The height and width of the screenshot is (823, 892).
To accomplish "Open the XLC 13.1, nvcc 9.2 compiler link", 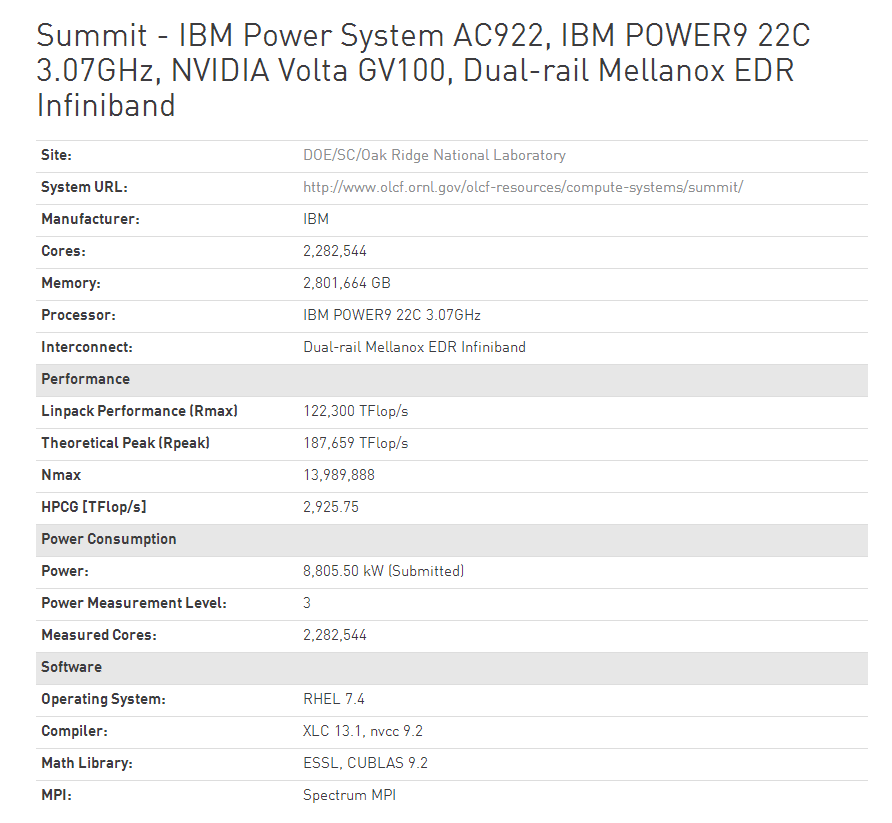I will pos(363,731).
